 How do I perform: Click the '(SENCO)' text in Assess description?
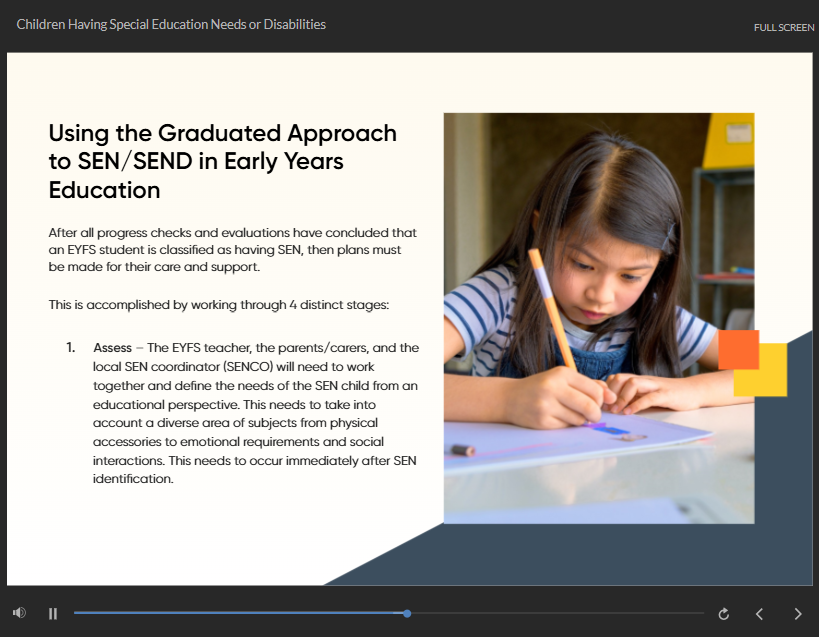[225, 367]
